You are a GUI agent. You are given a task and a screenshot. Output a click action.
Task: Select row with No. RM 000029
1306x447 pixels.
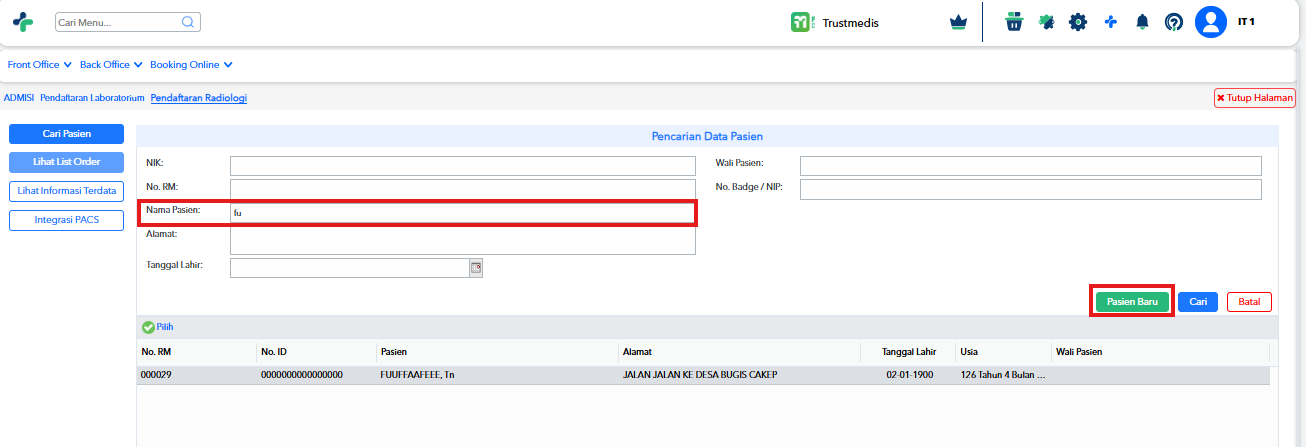click(x=703, y=375)
